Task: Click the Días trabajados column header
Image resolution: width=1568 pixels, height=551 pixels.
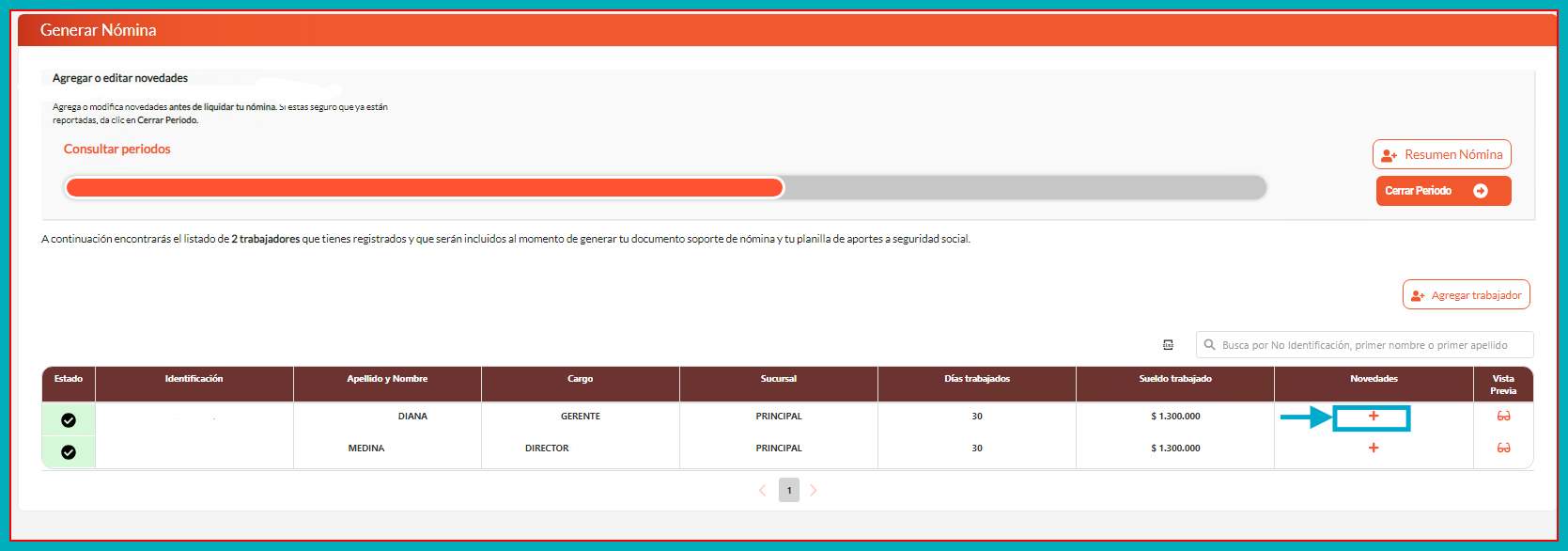Action: click(x=977, y=379)
